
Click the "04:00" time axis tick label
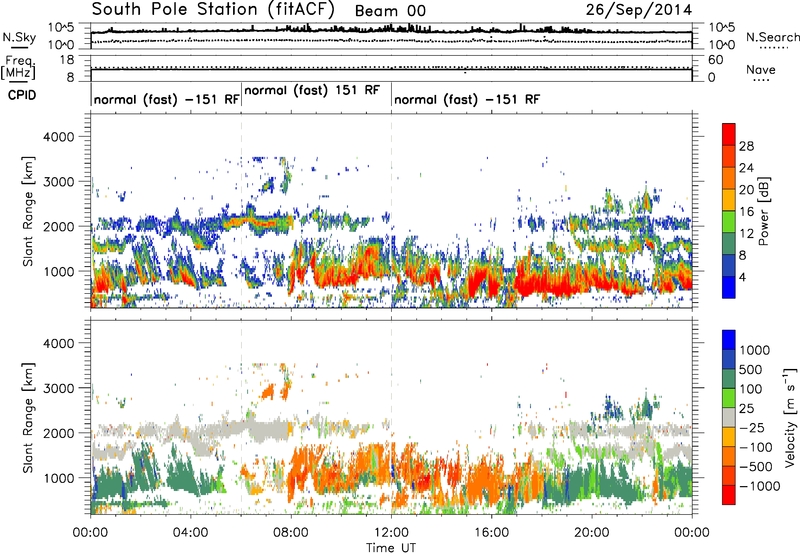pyautogui.click(x=191, y=533)
